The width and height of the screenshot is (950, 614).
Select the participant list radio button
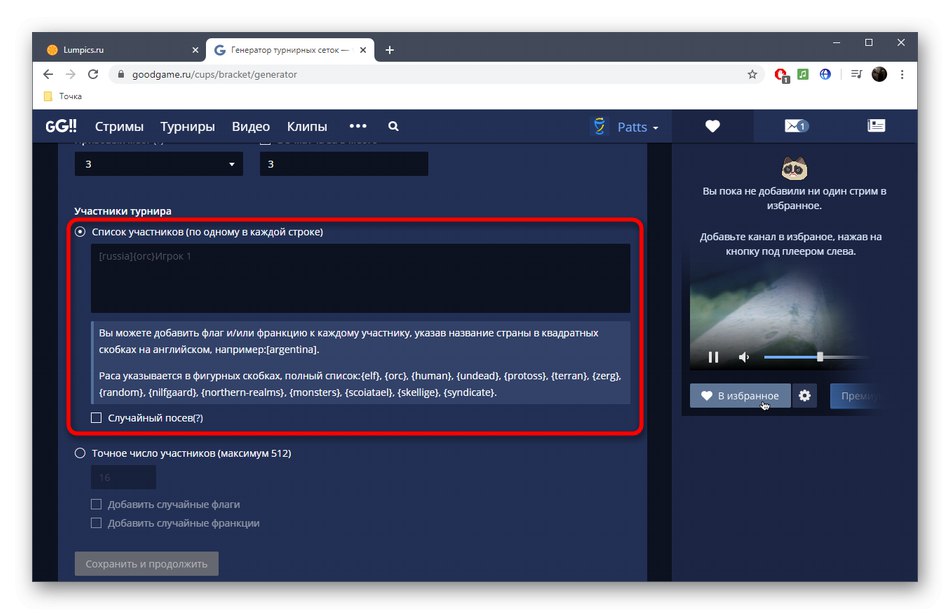tap(80, 232)
